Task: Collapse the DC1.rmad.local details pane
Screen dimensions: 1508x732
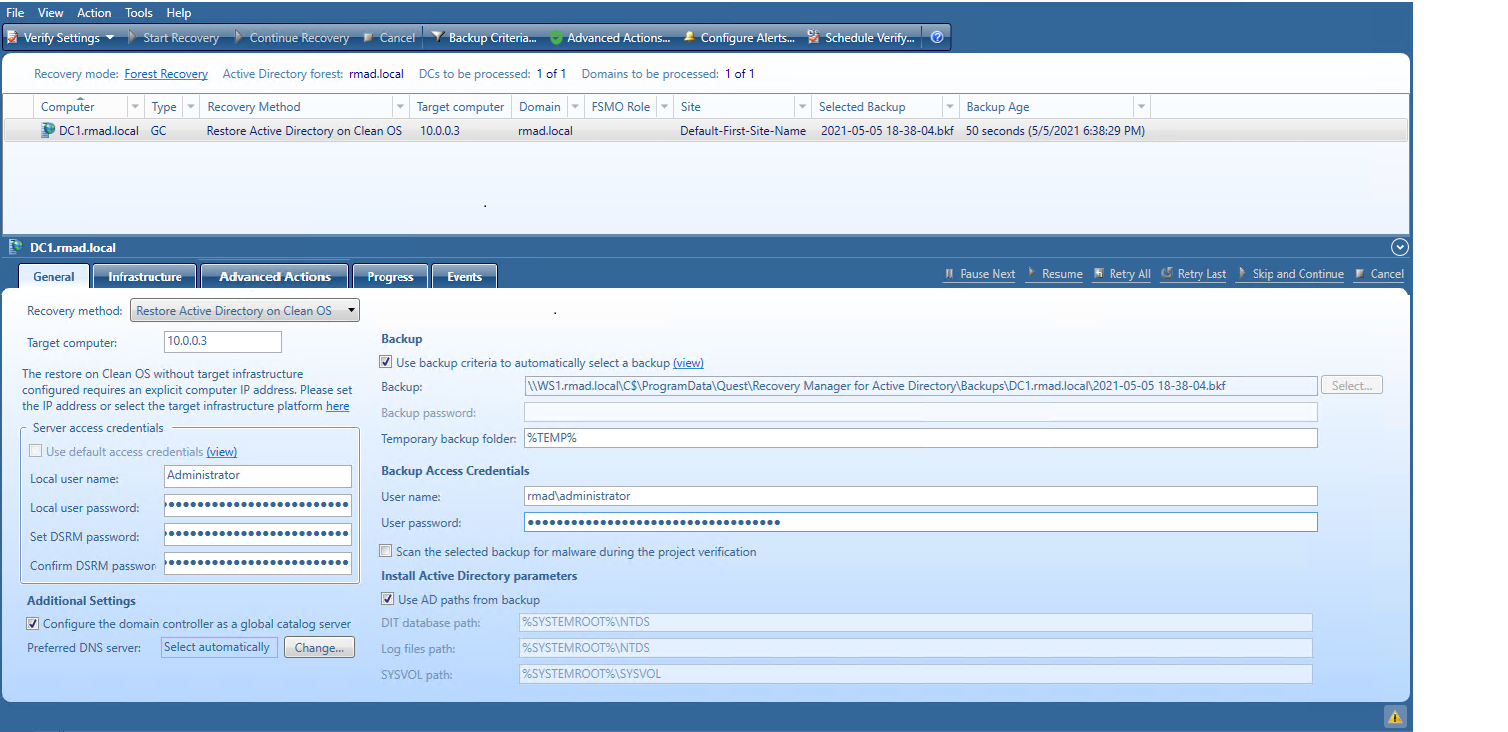Action: coord(1399,247)
